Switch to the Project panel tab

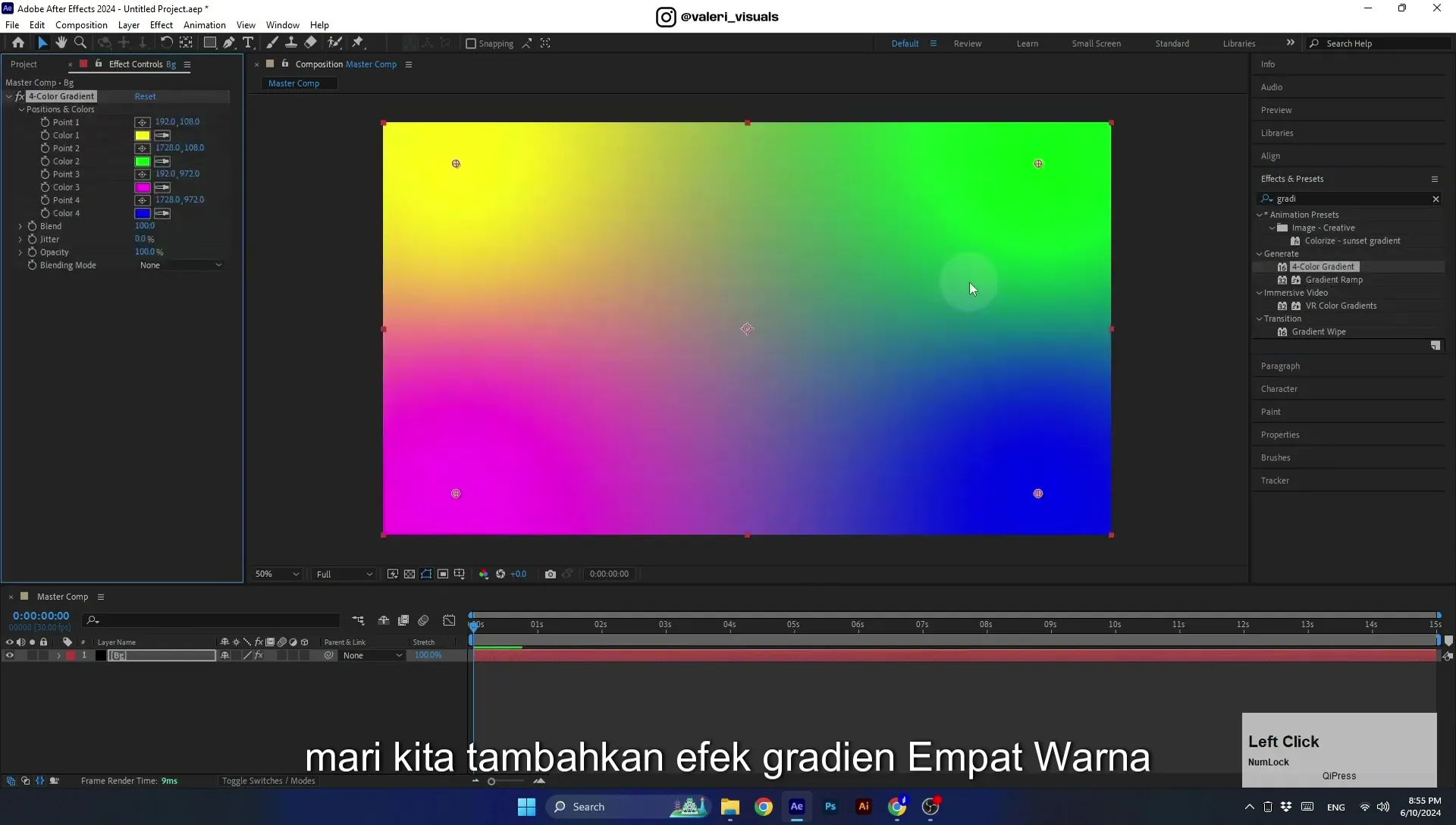[24, 64]
